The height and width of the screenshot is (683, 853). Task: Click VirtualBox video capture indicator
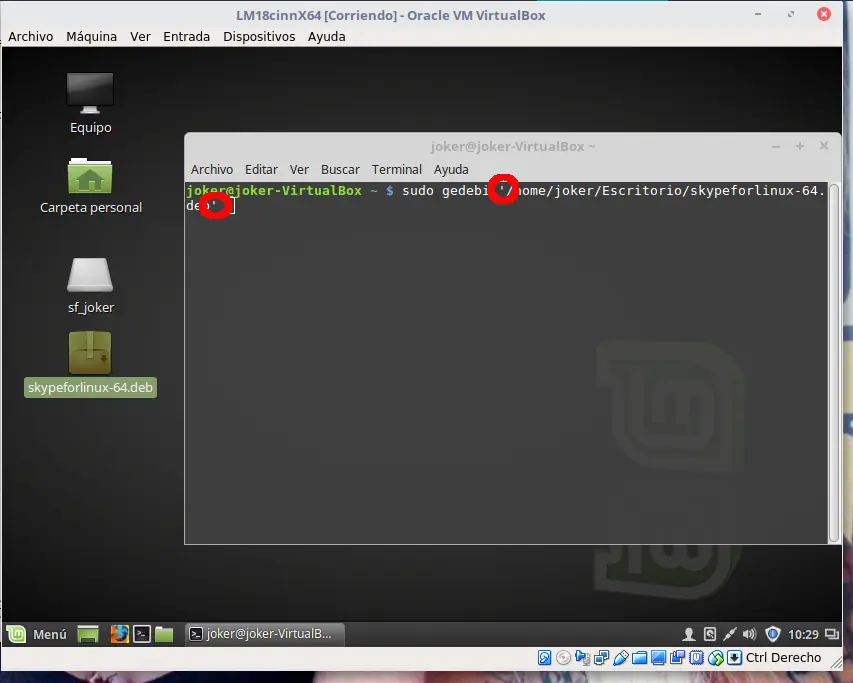click(x=677, y=658)
